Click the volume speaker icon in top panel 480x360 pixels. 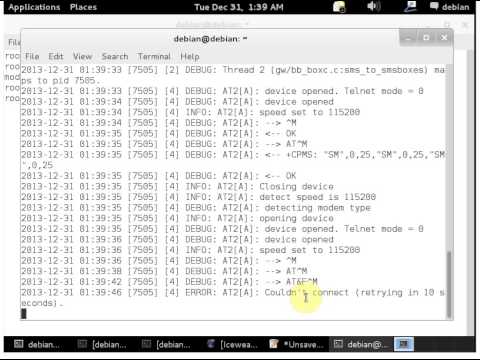[x=373, y=6]
